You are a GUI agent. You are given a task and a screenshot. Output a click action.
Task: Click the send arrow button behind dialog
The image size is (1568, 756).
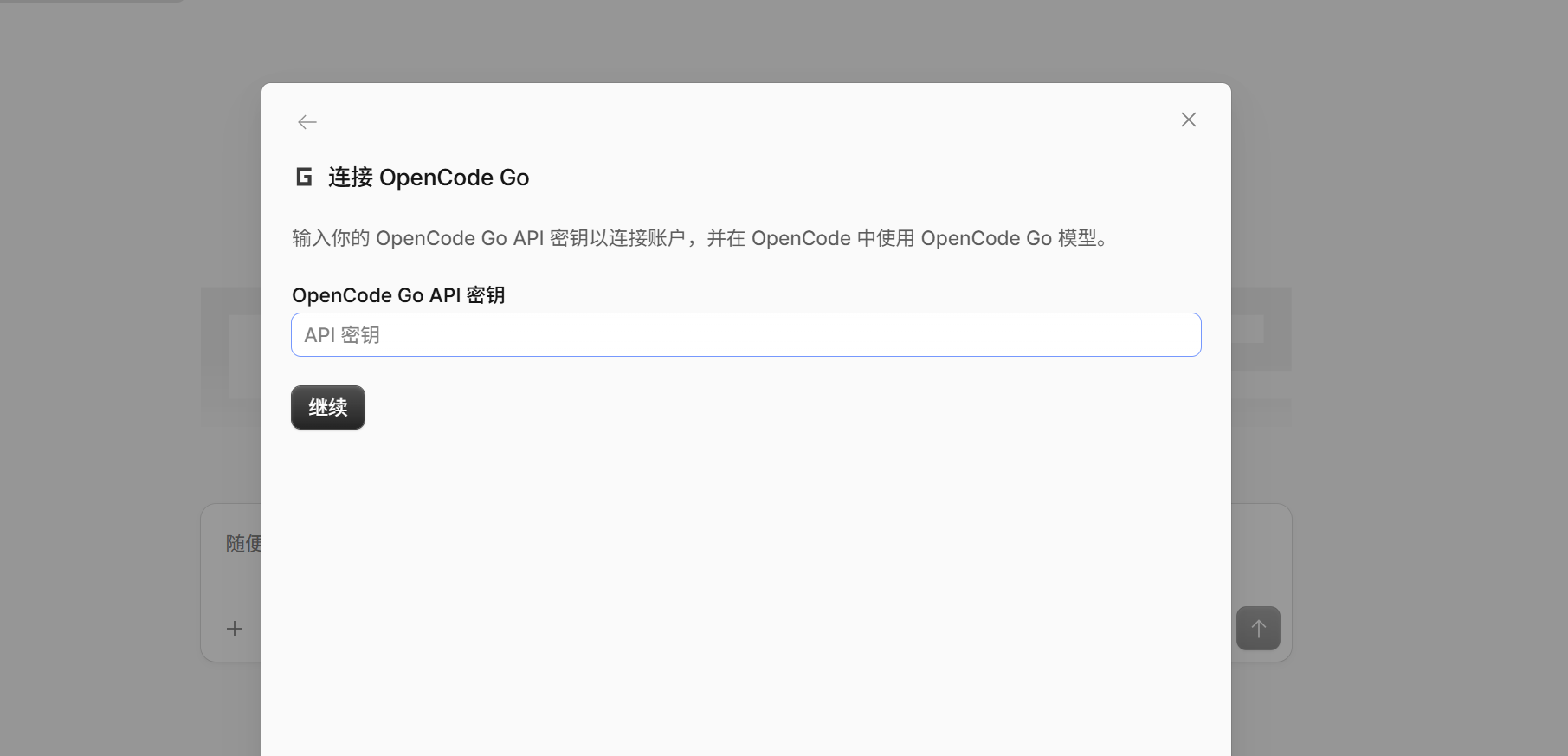[1259, 628]
